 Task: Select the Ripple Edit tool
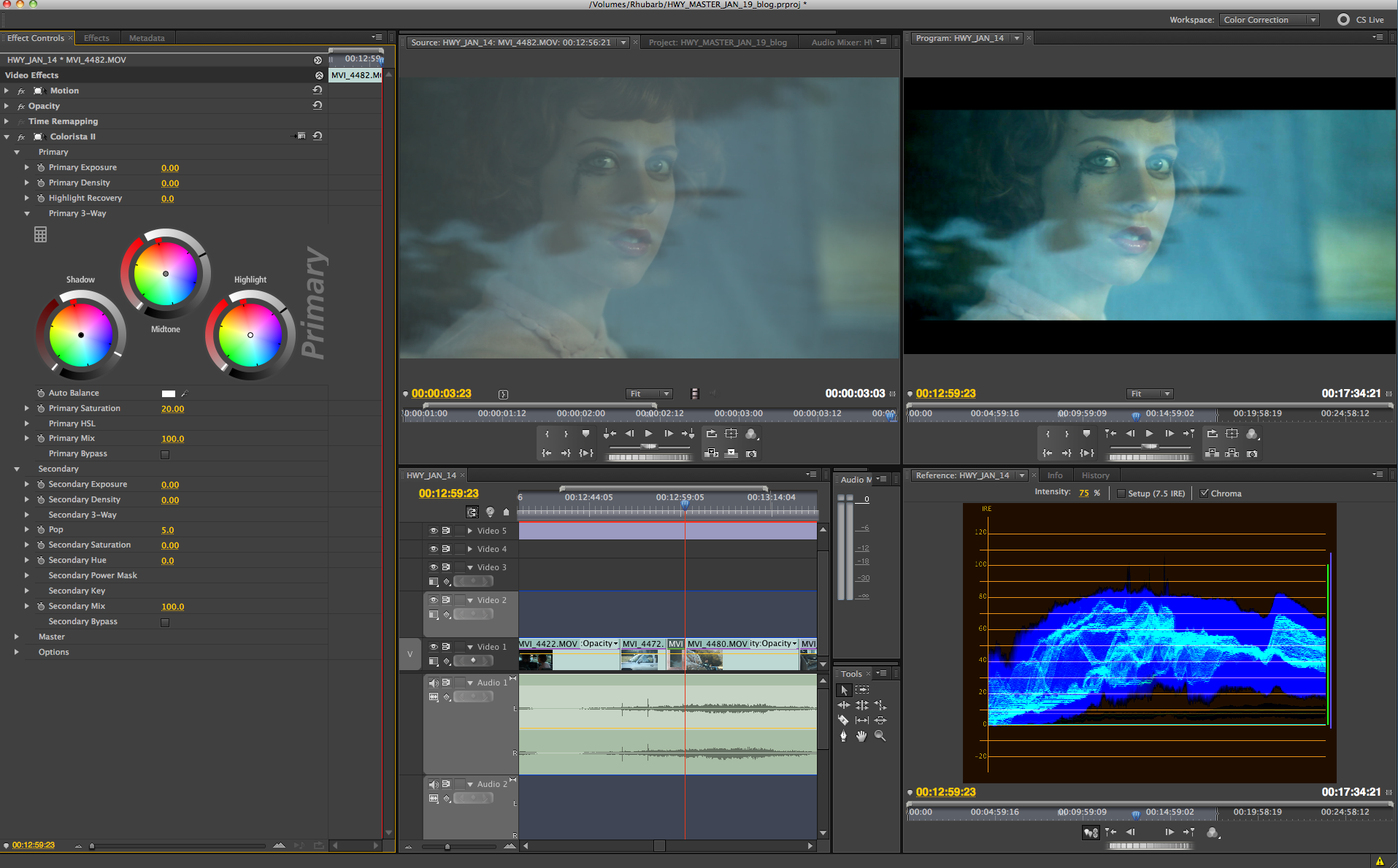pos(844,705)
